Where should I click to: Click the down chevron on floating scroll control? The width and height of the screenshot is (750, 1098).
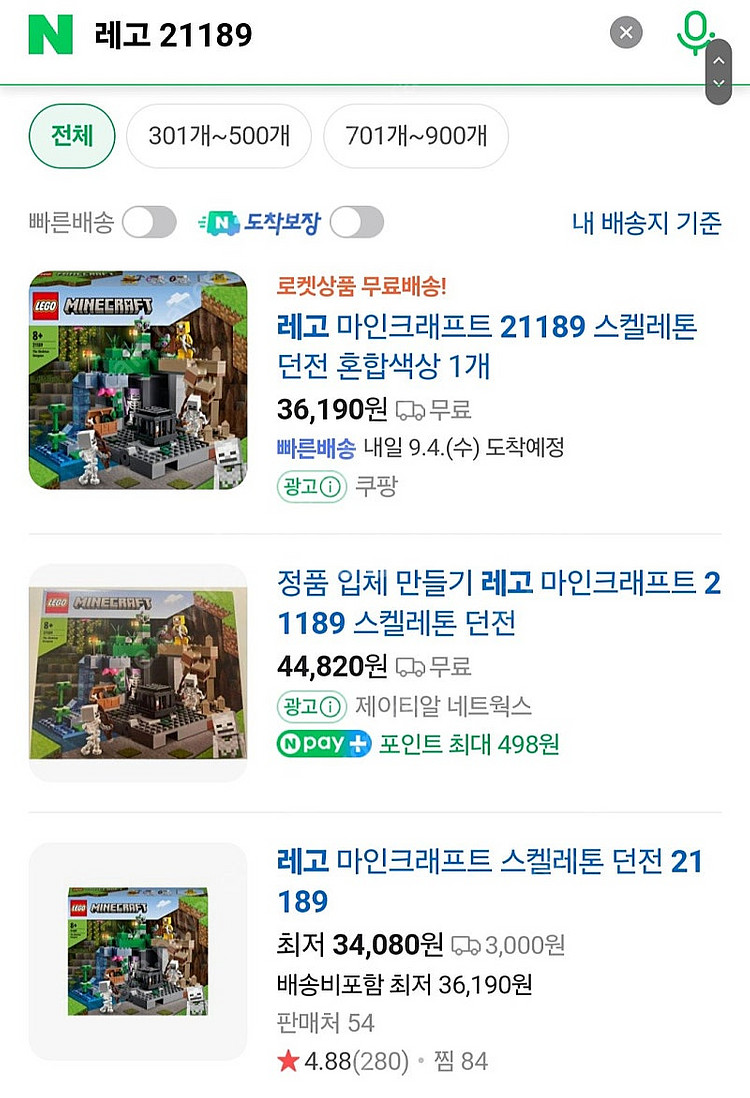(718, 83)
